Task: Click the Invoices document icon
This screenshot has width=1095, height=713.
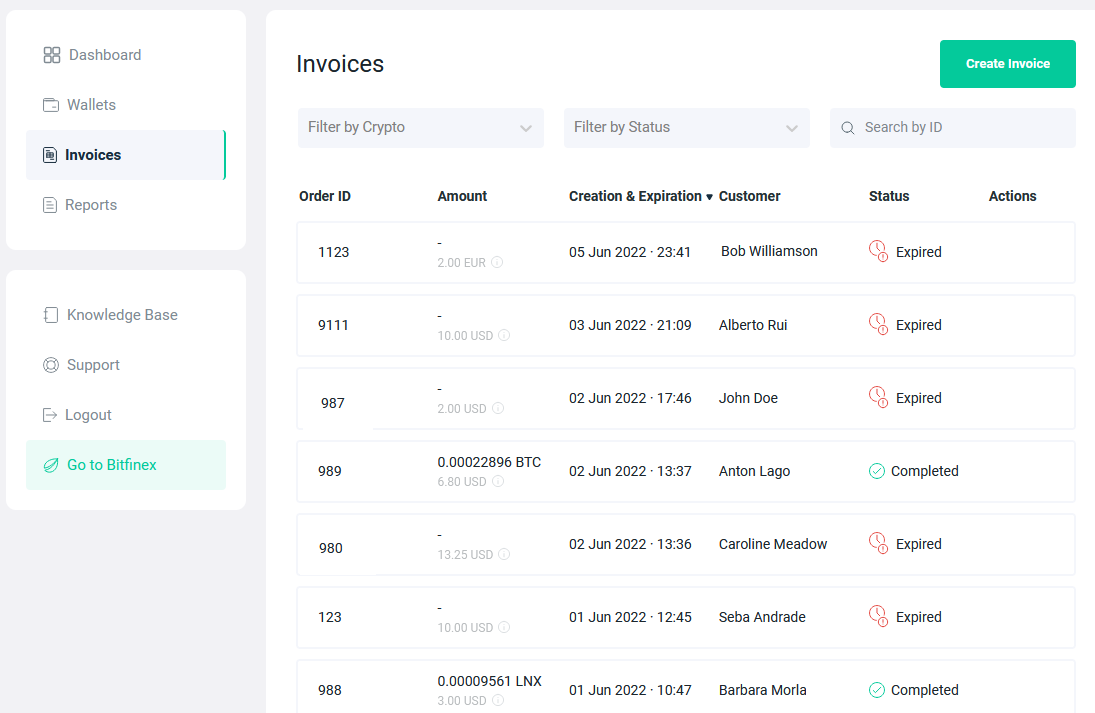Action: tap(50, 155)
